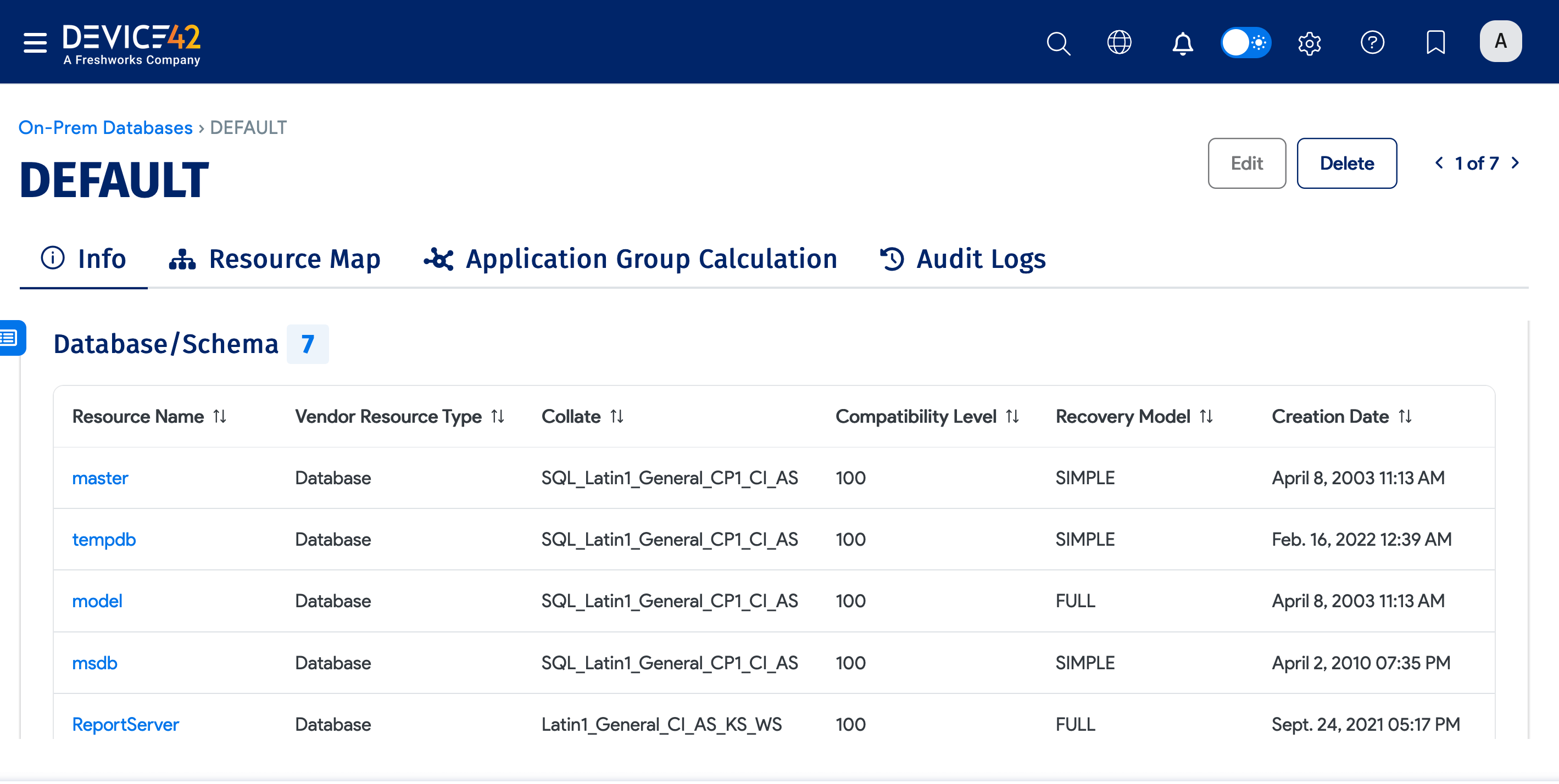Open the settings gear menu
1559x784 pixels.
coord(1309,42)
